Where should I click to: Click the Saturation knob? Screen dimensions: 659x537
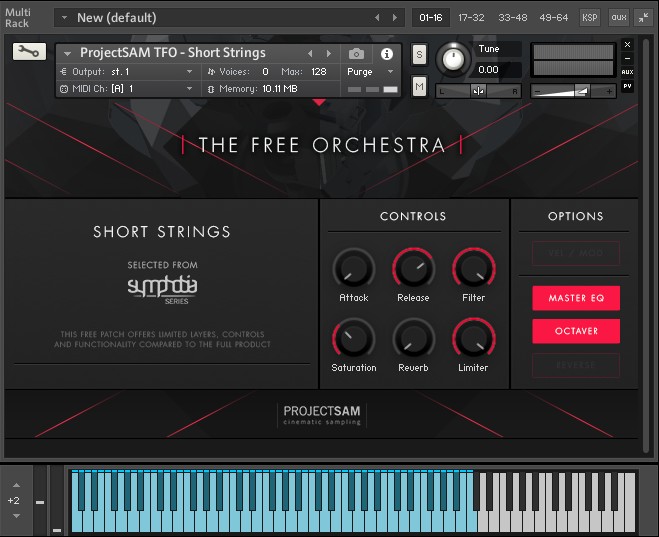click(x=354, y=339)
